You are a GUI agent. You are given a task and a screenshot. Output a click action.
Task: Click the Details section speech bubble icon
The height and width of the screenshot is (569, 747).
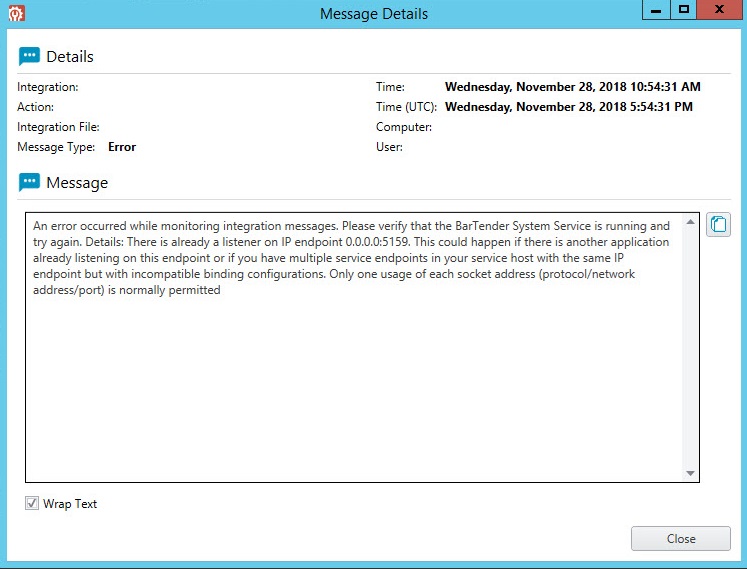(x=29, y=56)
